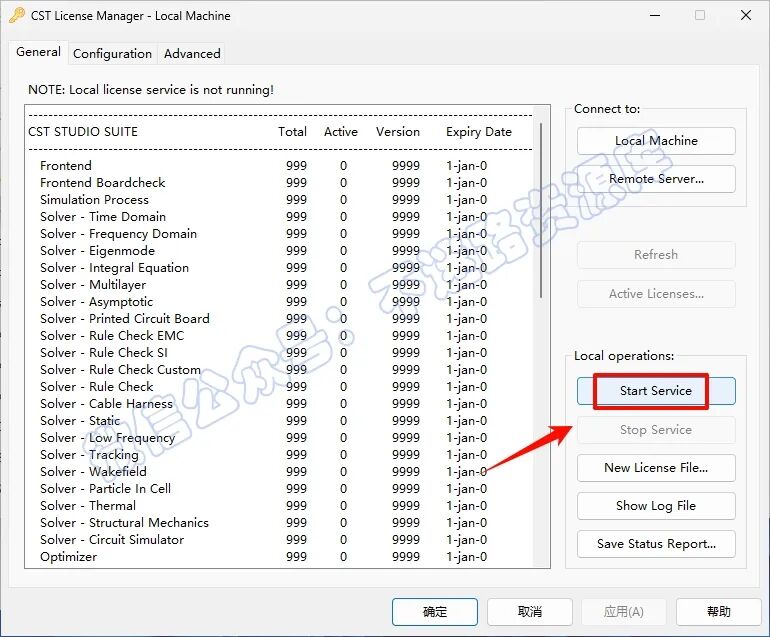The image size is (770, 637).
Task: Select Solver - Particle In Cell
Action: coord(280,489)
